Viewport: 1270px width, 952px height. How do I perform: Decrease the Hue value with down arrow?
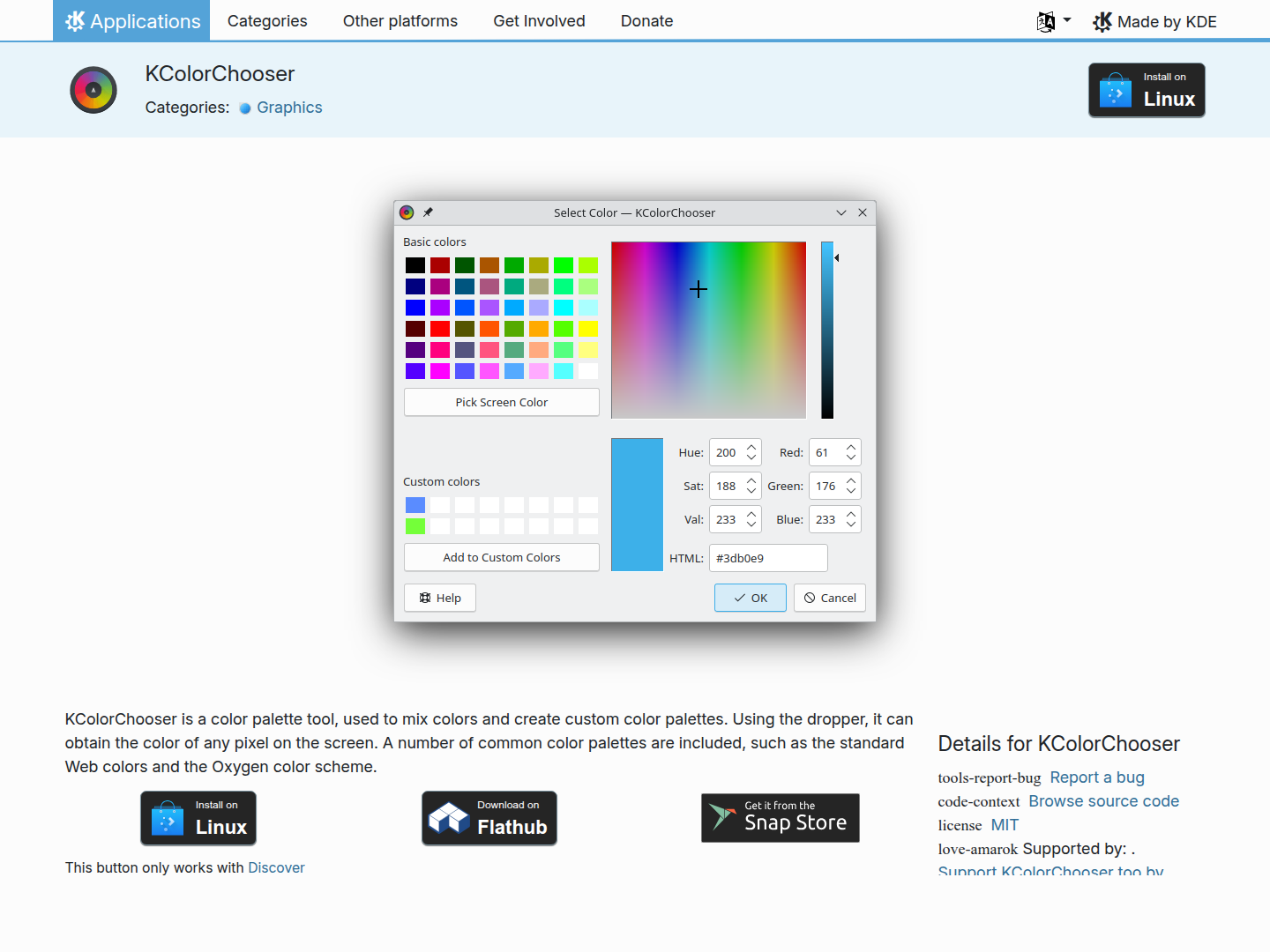click(x=751, y=457)
